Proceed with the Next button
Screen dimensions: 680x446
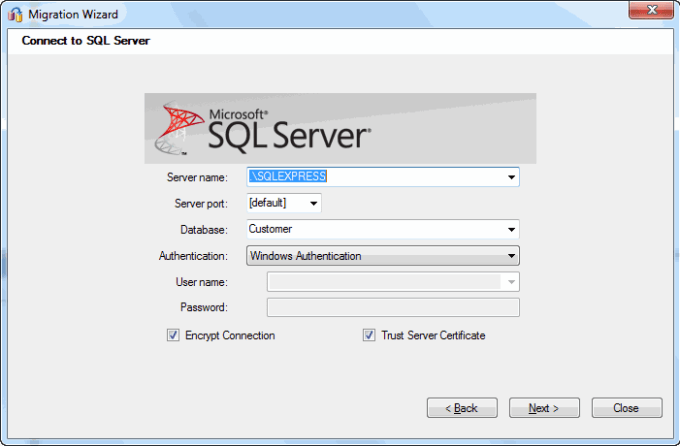(x=544, y=408)
